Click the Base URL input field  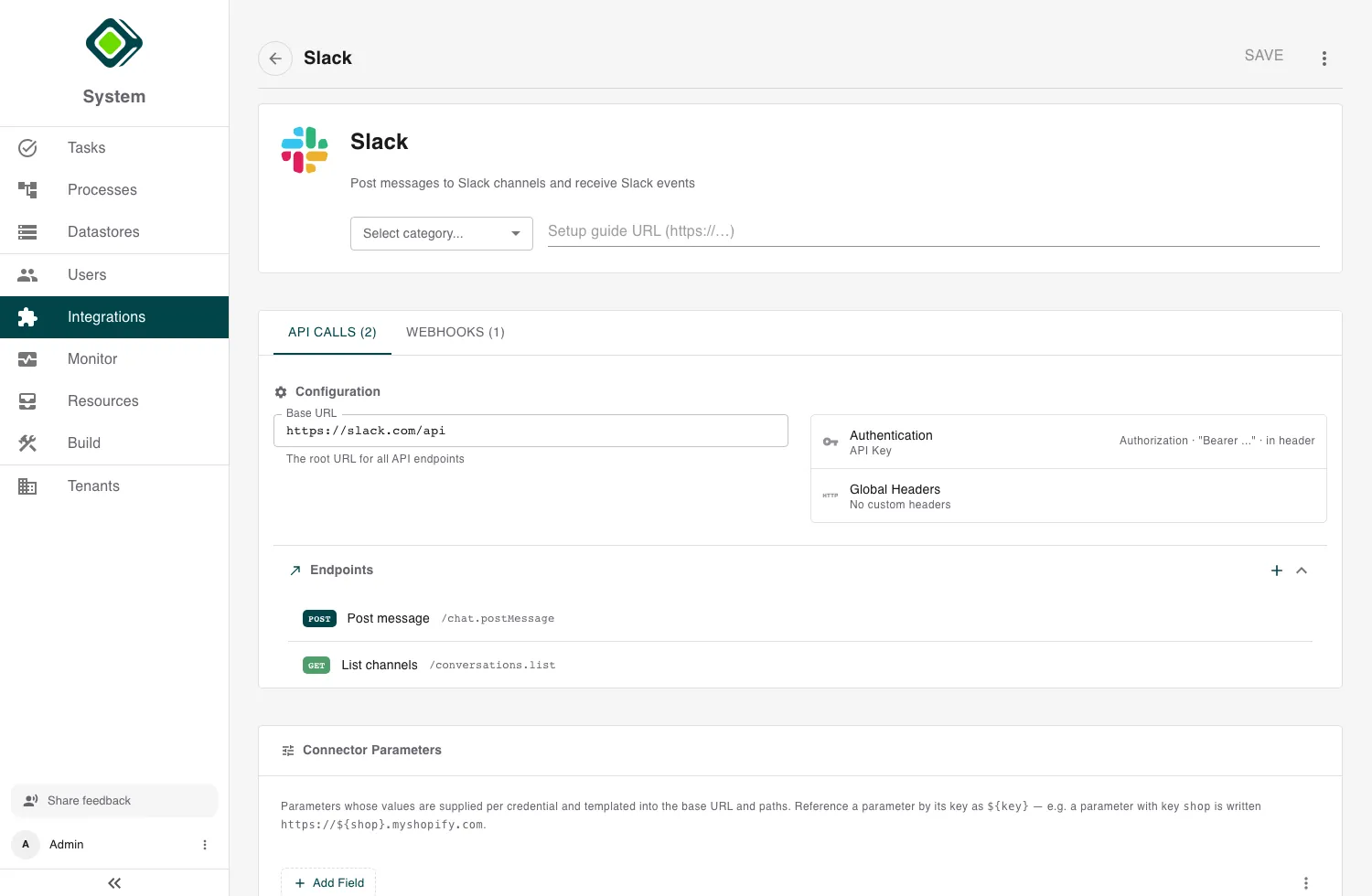tap(531, 432)
